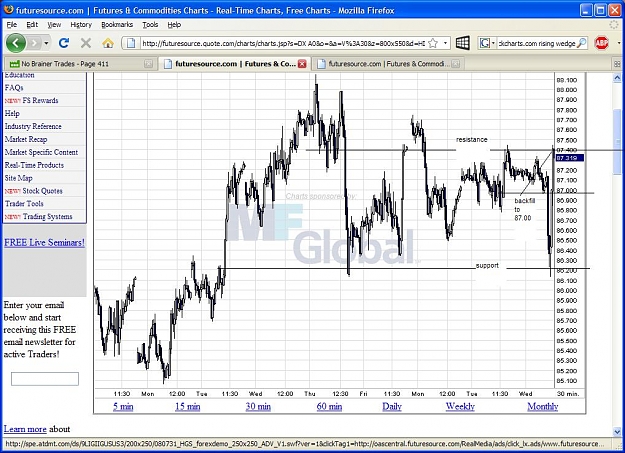This screenshot has height=453, width=625.
Task: Open the Site Map link
Action: pos(18,178)
